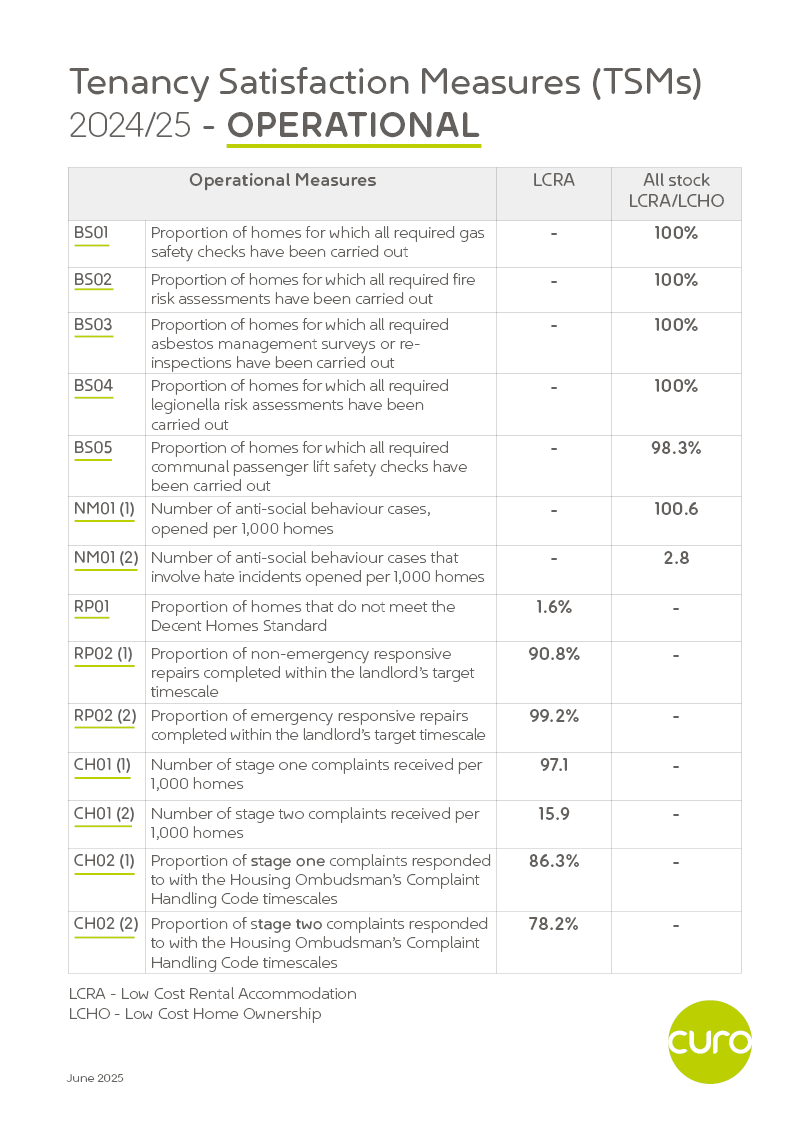Click the RP02 (2) emergency repairs code

105,716
